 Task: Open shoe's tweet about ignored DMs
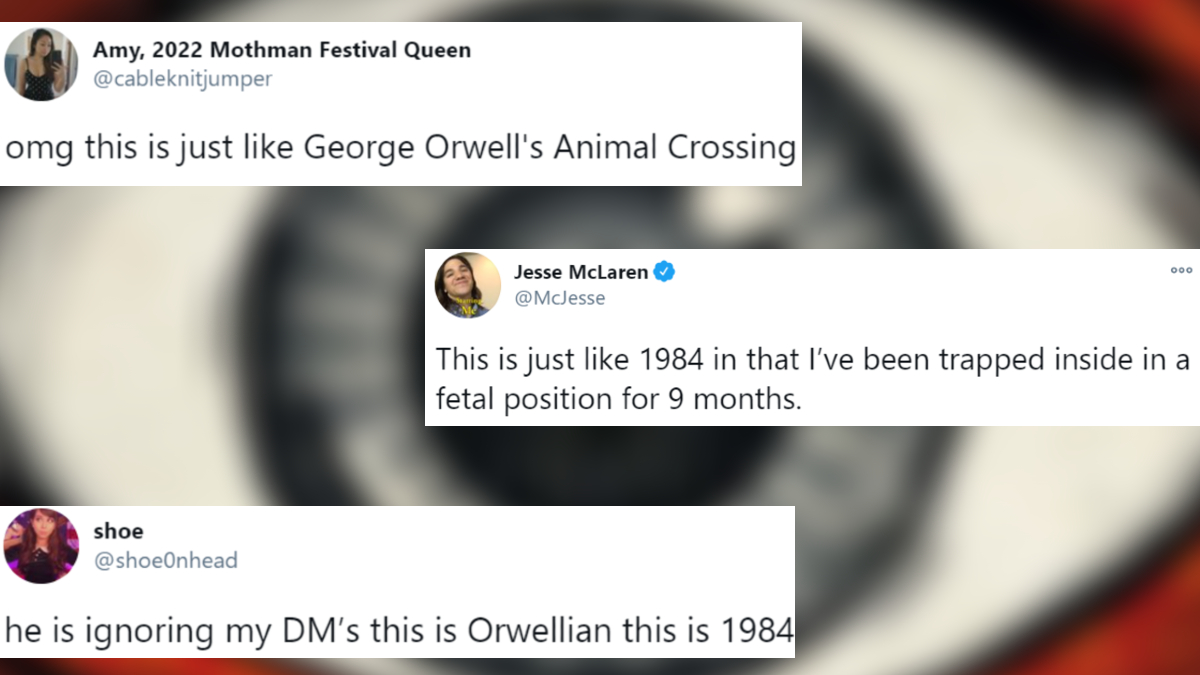pos(400,630)
